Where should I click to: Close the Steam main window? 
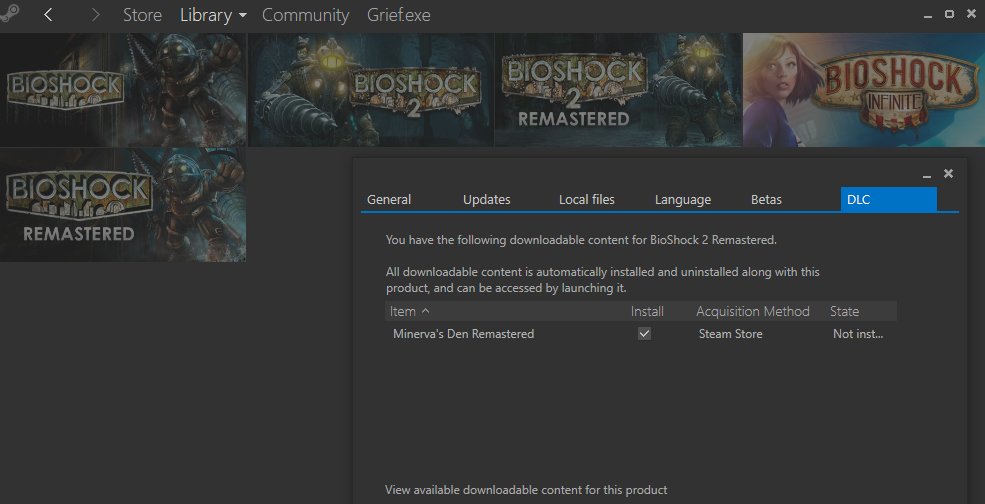(973, 14)
